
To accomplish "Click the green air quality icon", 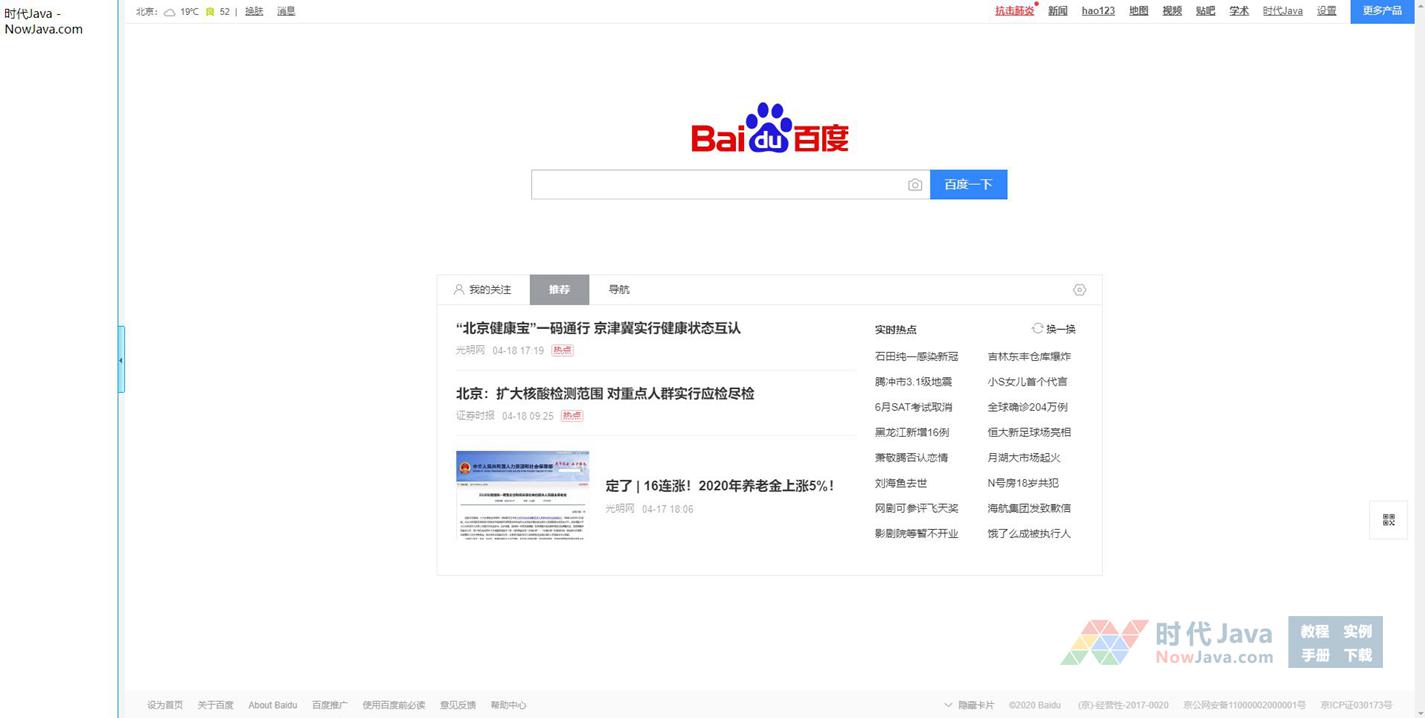I will (210, 12).
